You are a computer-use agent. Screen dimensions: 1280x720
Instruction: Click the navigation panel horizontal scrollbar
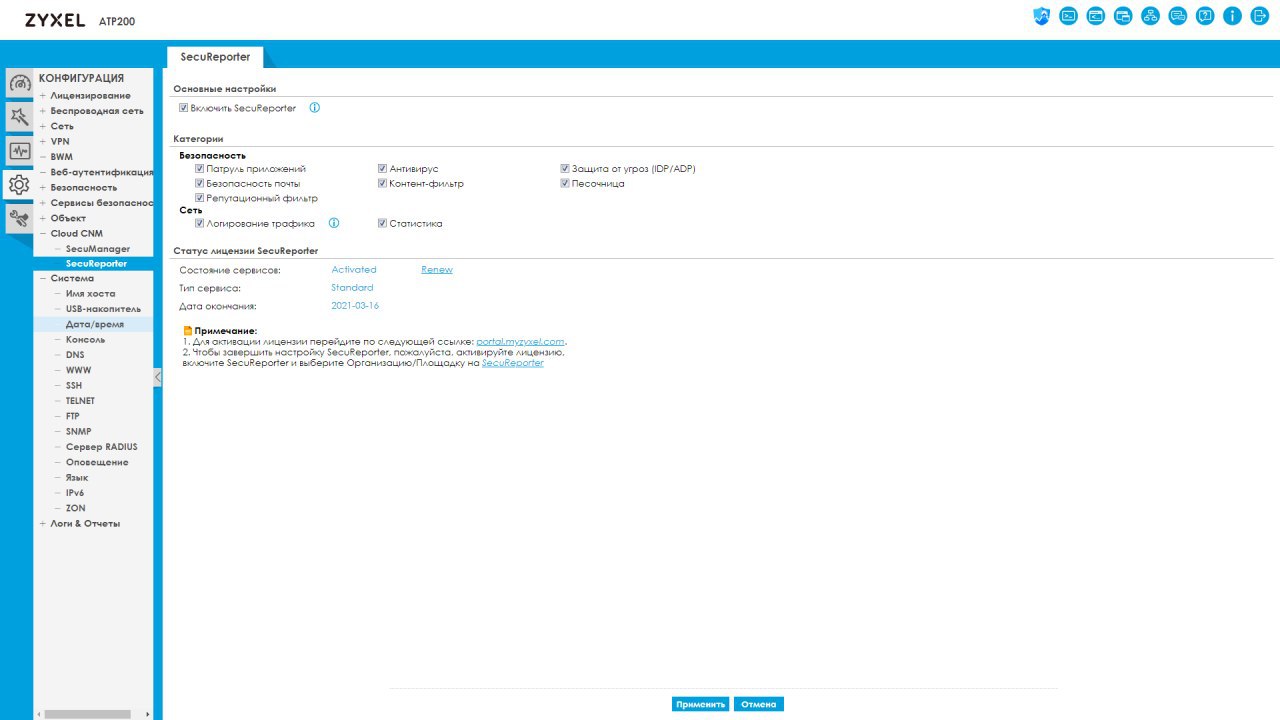88,714
